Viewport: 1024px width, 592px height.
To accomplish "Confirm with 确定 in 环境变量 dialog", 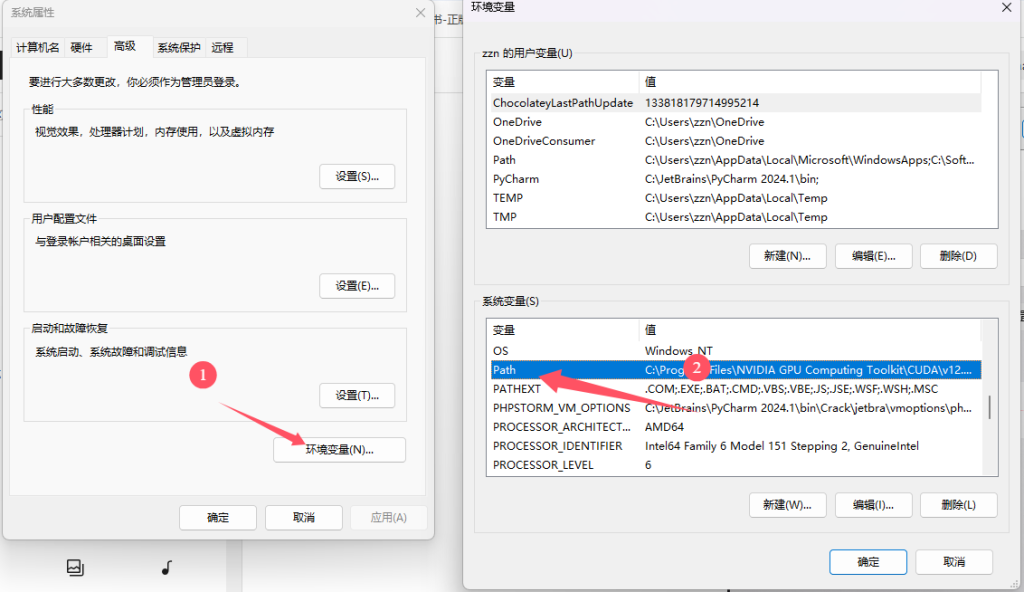I will tap(868, 562).
